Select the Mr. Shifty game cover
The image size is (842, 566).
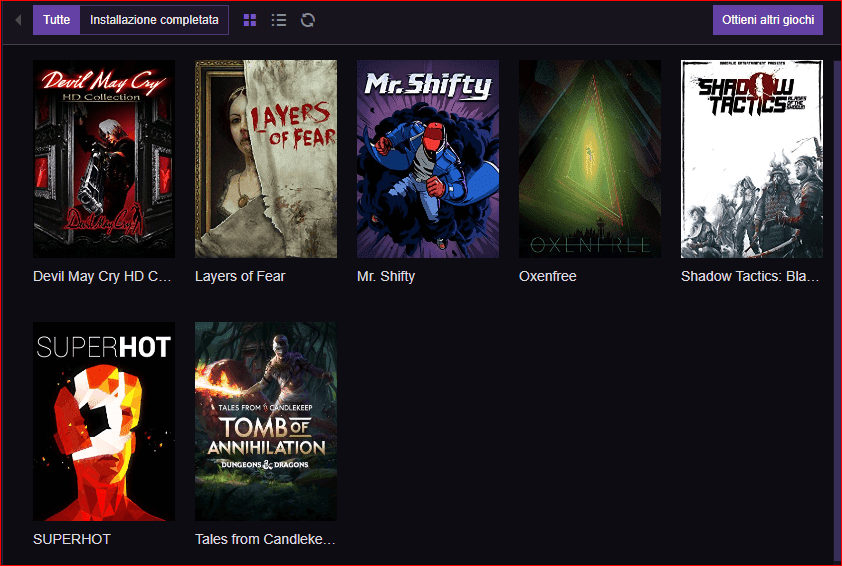click(x=428, y=159)
